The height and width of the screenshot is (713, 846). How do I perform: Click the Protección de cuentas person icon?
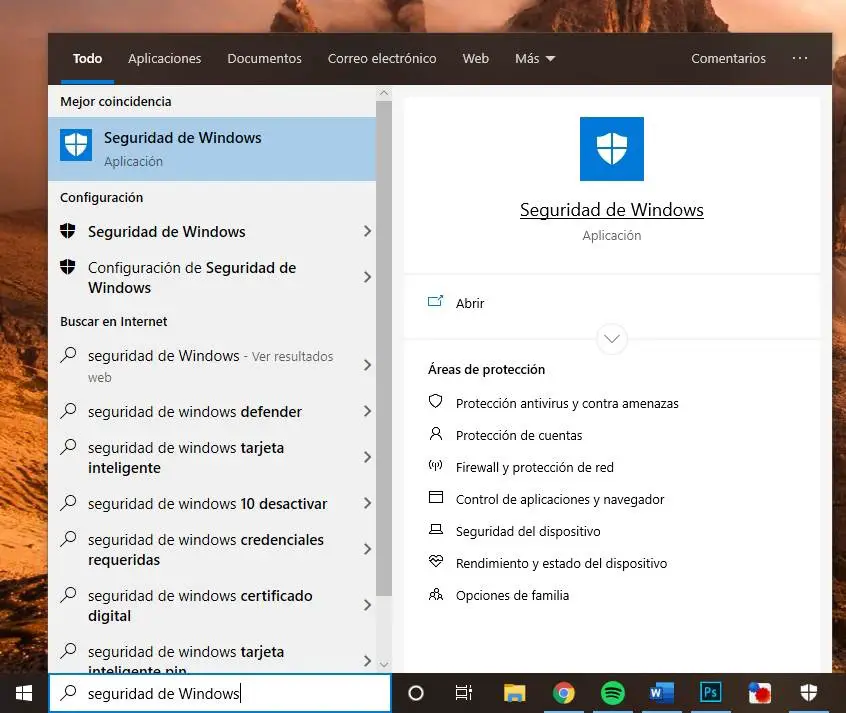435,433
